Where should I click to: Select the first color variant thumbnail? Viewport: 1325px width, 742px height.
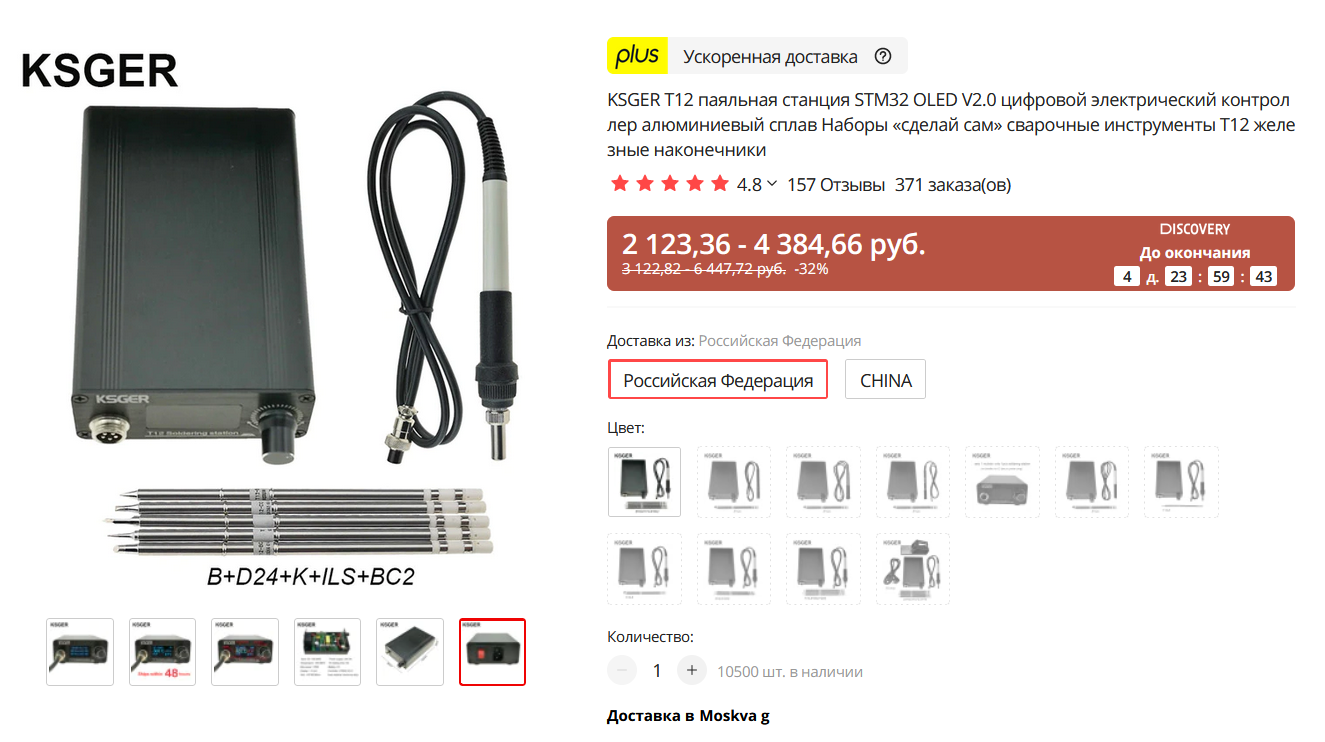click(x=645, y=482)
